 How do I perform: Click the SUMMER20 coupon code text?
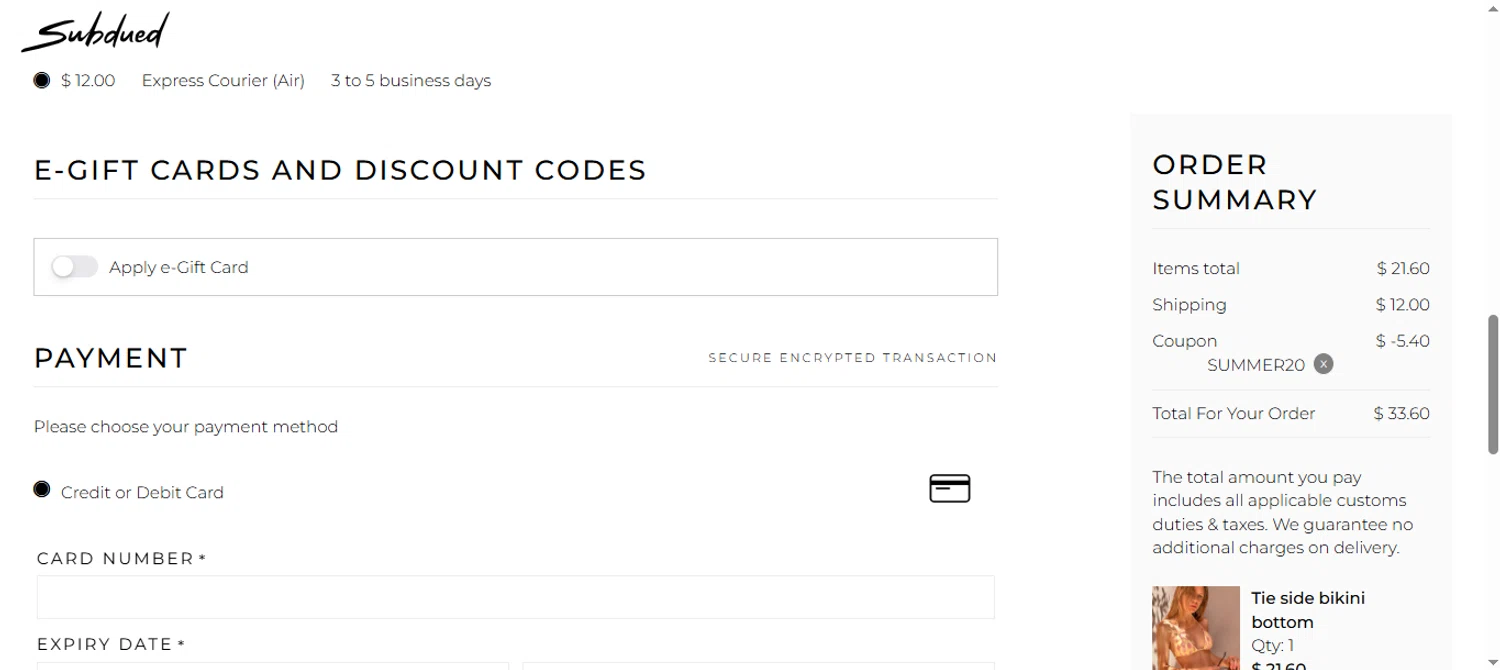point(1255,365)
